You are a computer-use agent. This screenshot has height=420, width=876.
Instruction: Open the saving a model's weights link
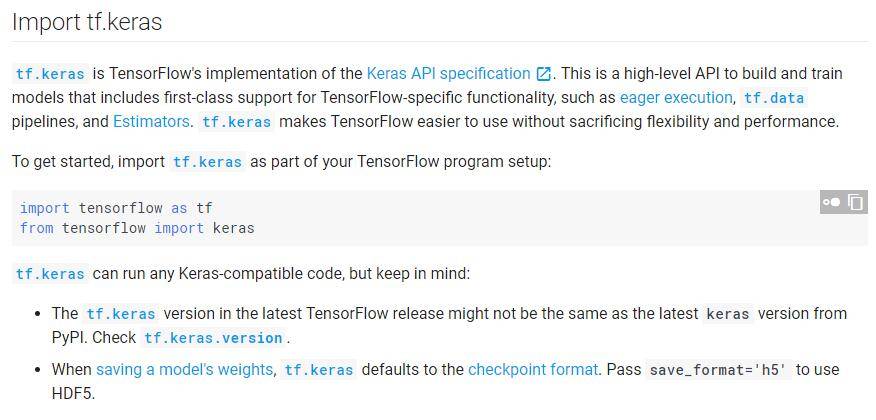[184, 369]
